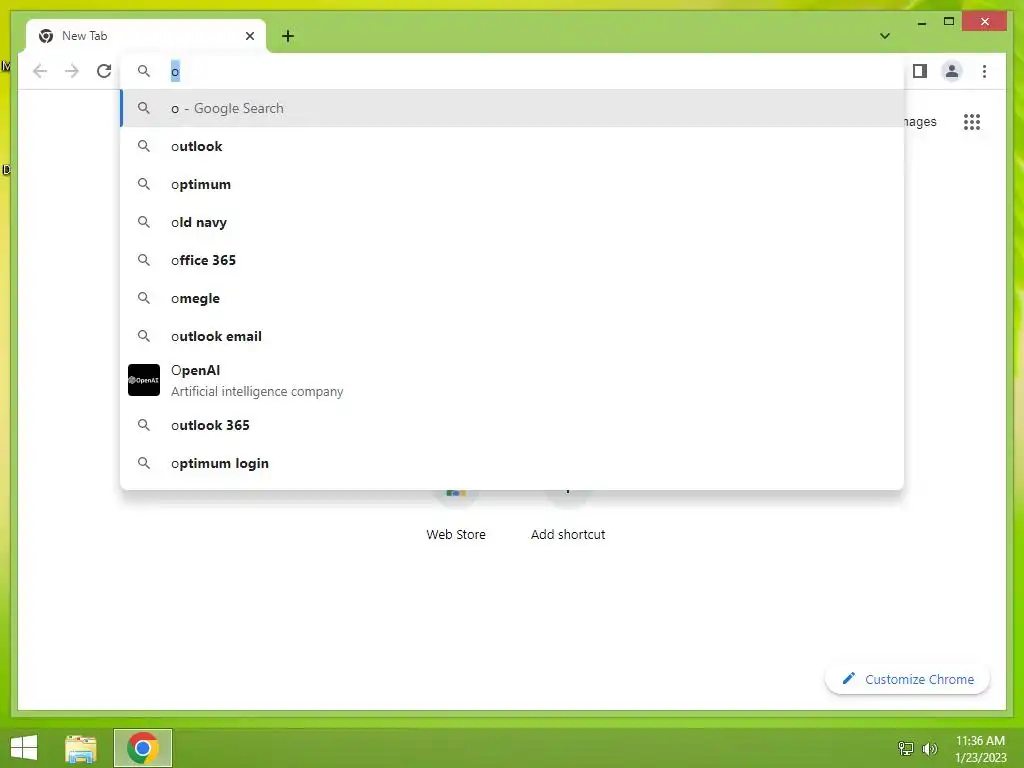The height and width of the screenshot is (768, 1024).
Task: Open the side panel icon
Action: 920,71
